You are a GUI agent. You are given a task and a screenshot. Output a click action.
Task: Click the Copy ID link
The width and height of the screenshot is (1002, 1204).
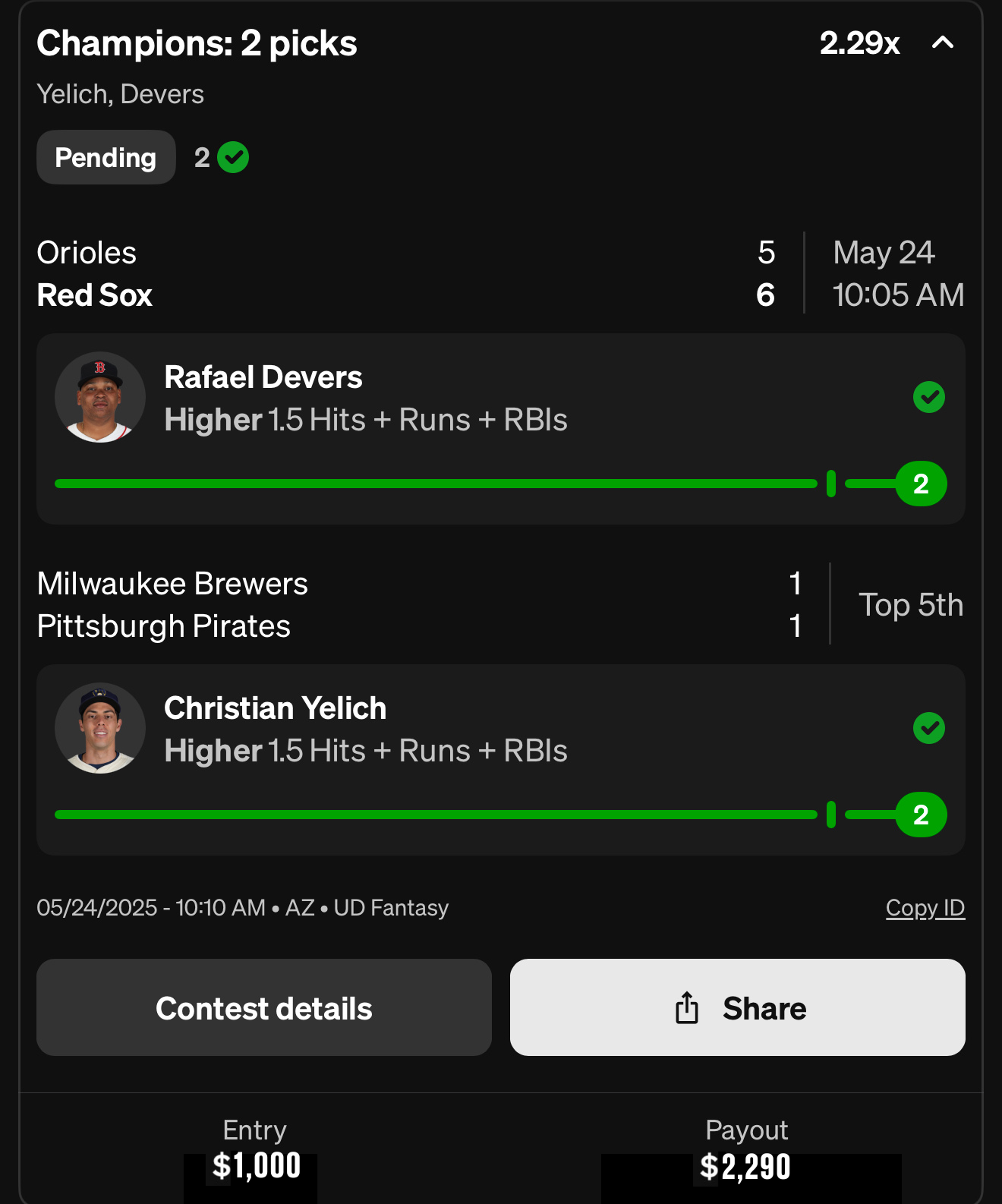pos(925,908)
